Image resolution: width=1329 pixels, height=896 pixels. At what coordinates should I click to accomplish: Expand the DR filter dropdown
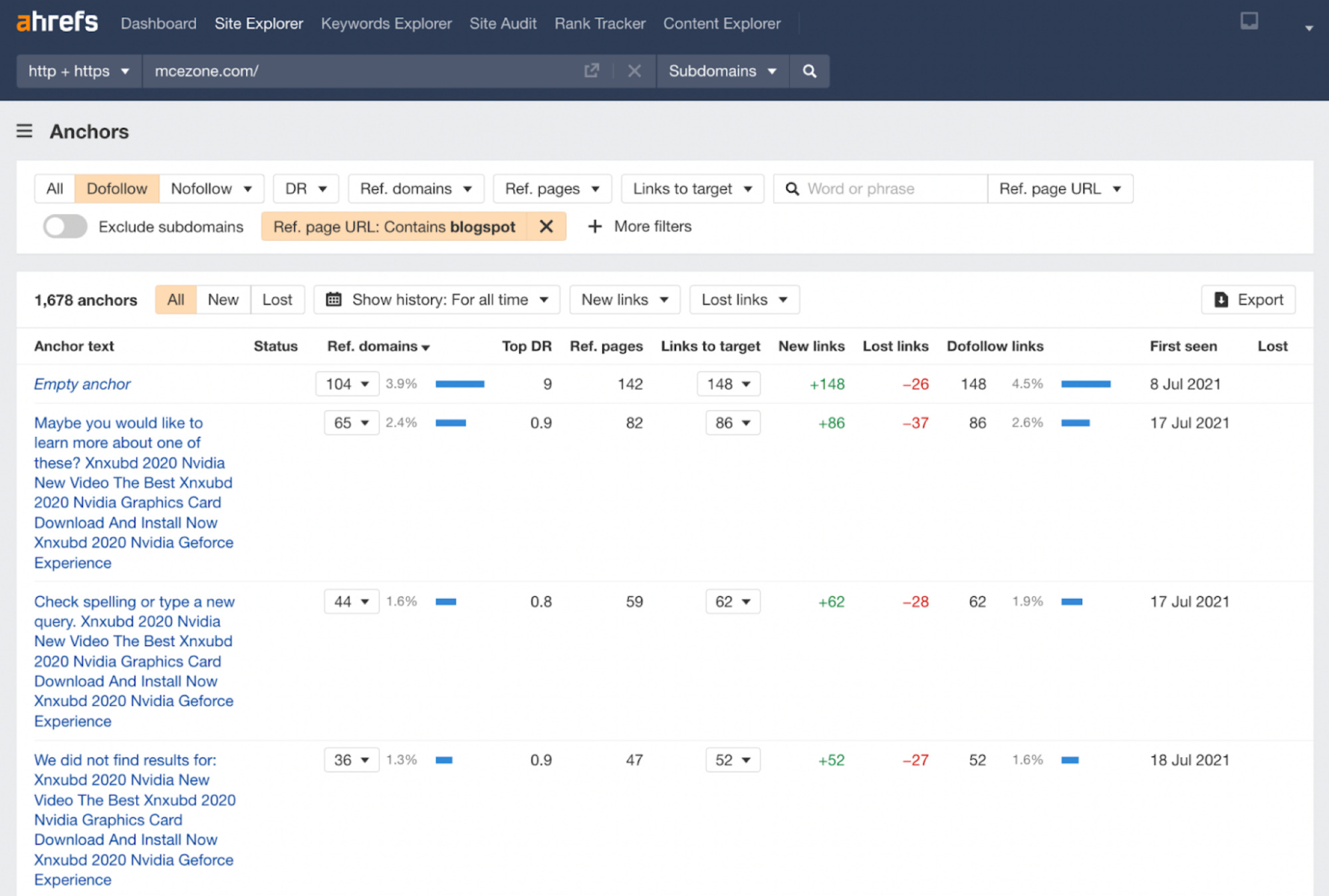pyautogui.click(x=305, y=188)
